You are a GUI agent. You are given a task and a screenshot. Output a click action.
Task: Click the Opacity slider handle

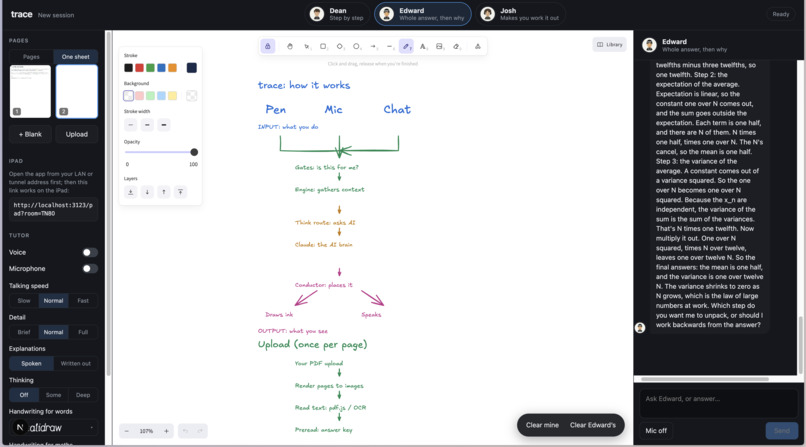click(194, 152)
